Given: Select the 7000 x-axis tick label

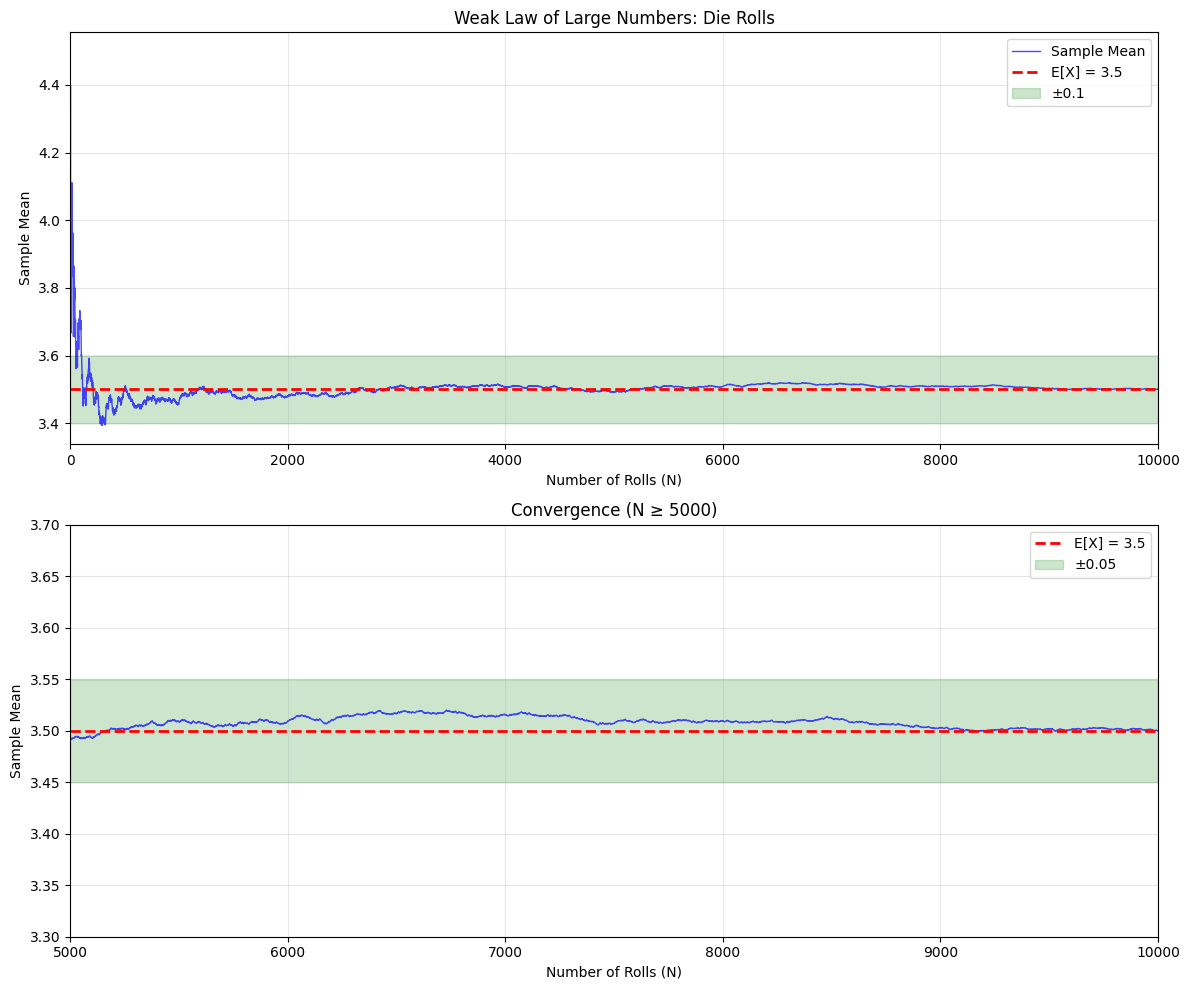Looking at the screenshot, I should (x=505, y=953).
